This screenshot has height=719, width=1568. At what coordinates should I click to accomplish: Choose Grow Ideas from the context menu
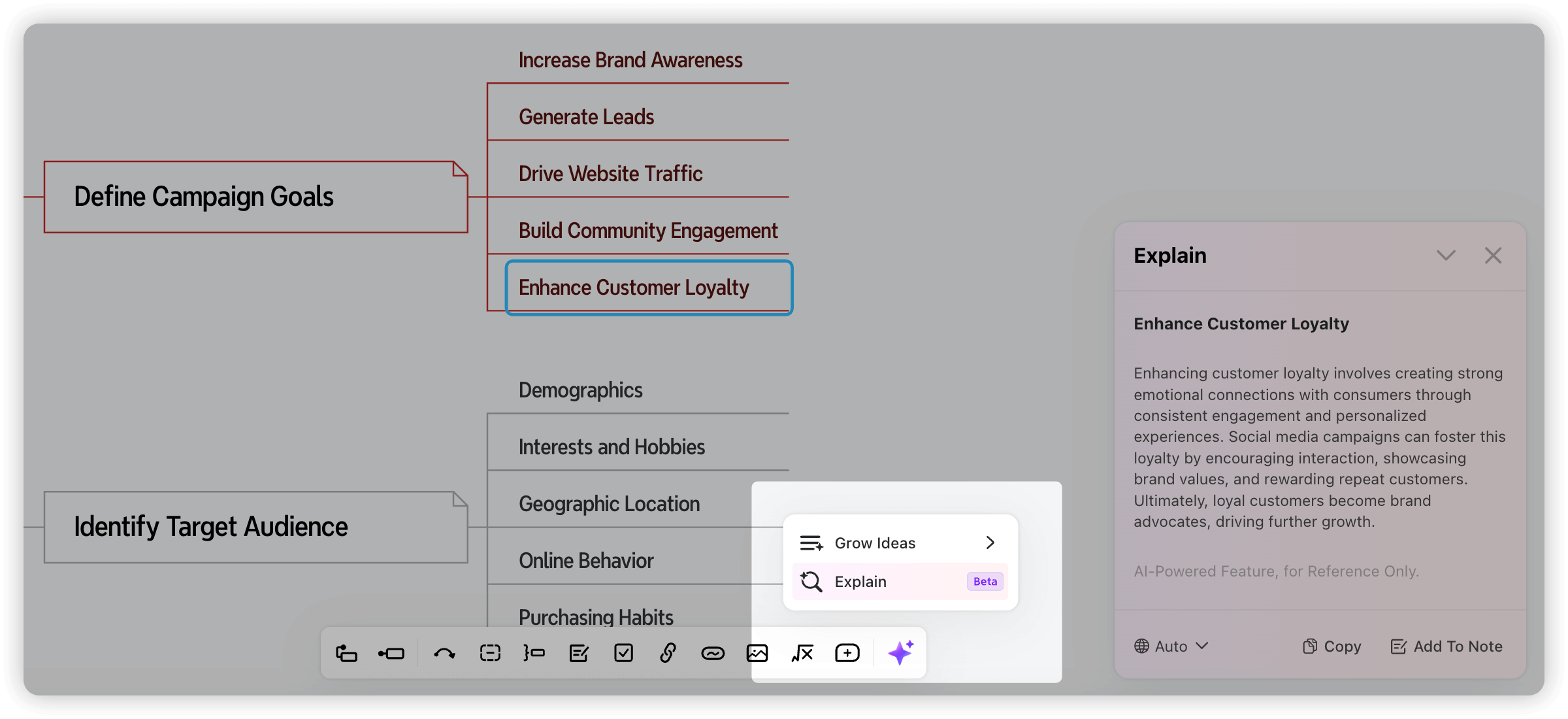875,543
